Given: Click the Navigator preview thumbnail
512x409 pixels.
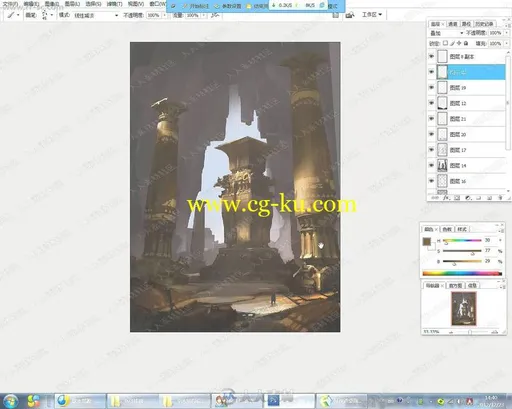Looking at the screenshot, I should pyautogui.click(x=464, y=309).
